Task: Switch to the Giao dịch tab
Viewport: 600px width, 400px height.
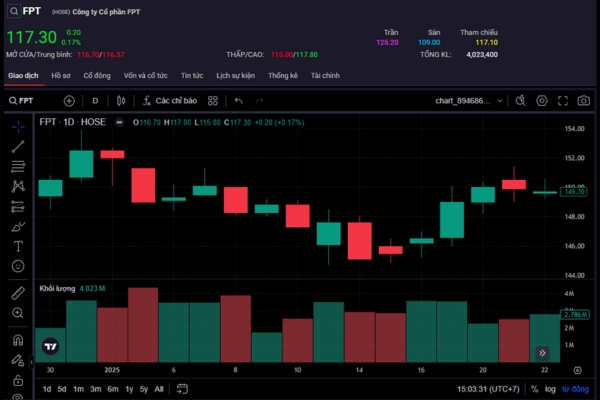Action: pos(23,75)
